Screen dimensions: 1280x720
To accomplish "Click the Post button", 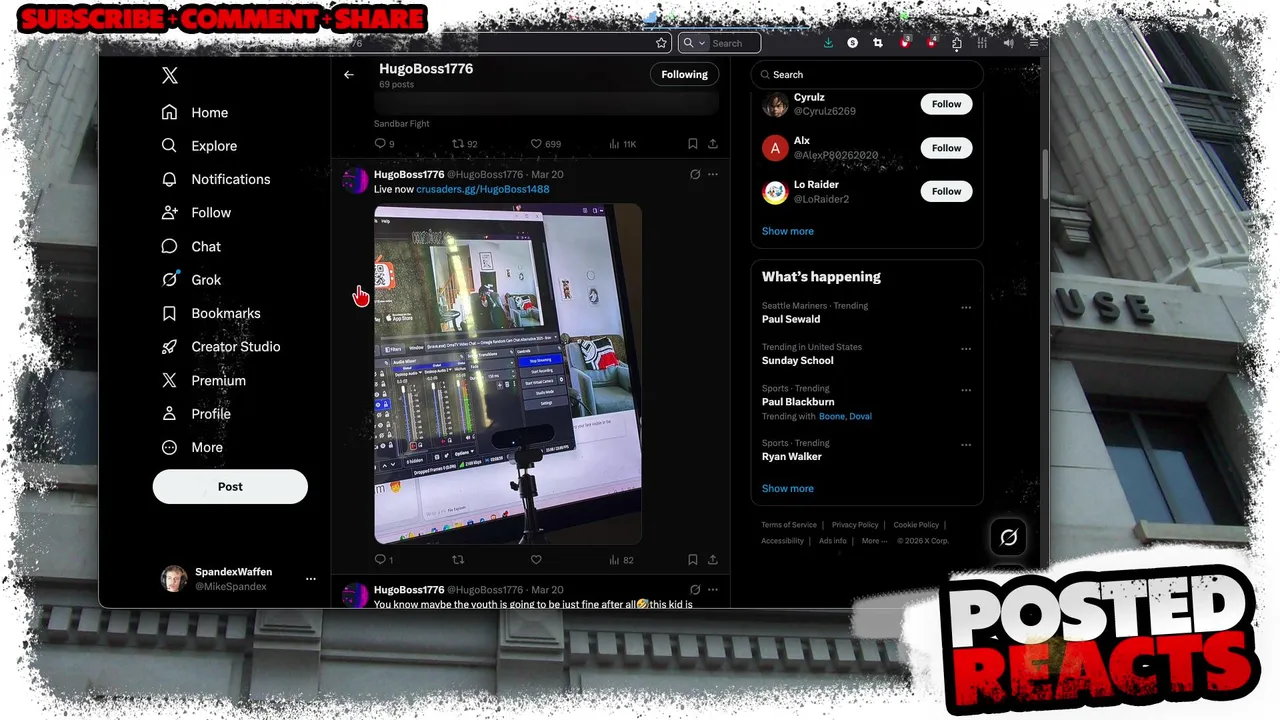I will point(230,487).
